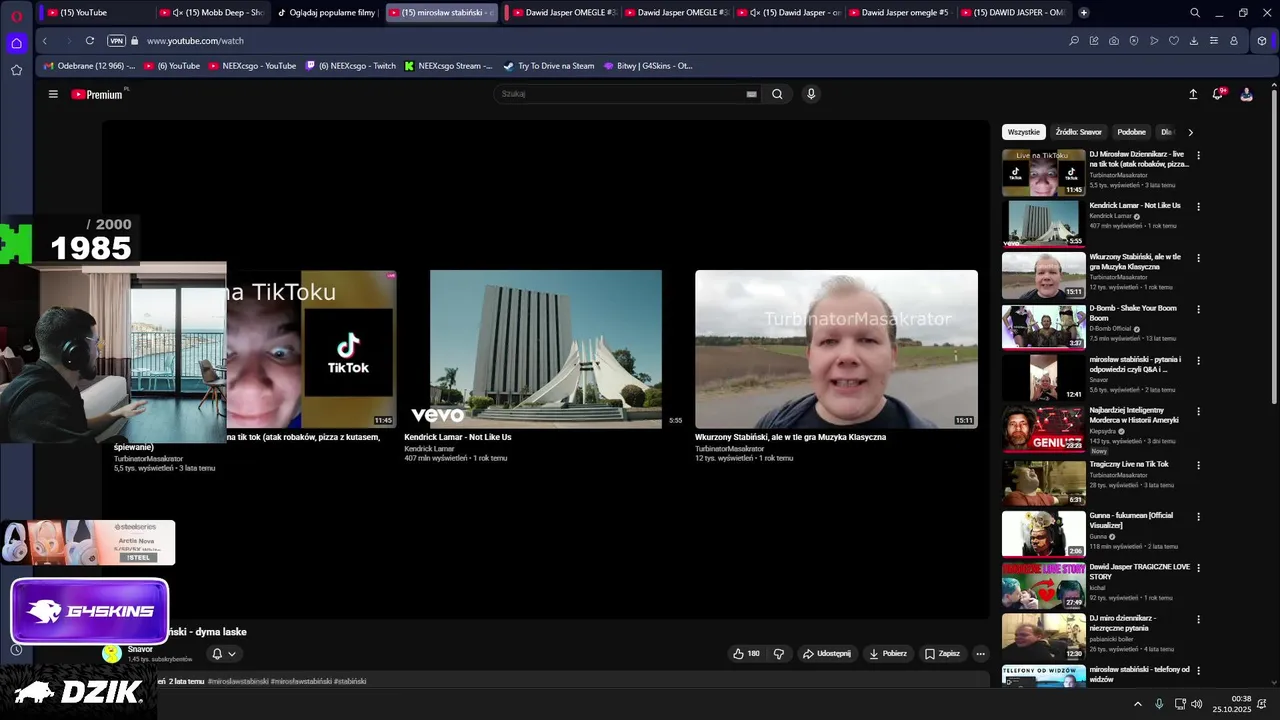Open 'NEEXcsgo - Twitch' bookmark
Viewport: 1280px width, 720px height.
pos(350,66)
